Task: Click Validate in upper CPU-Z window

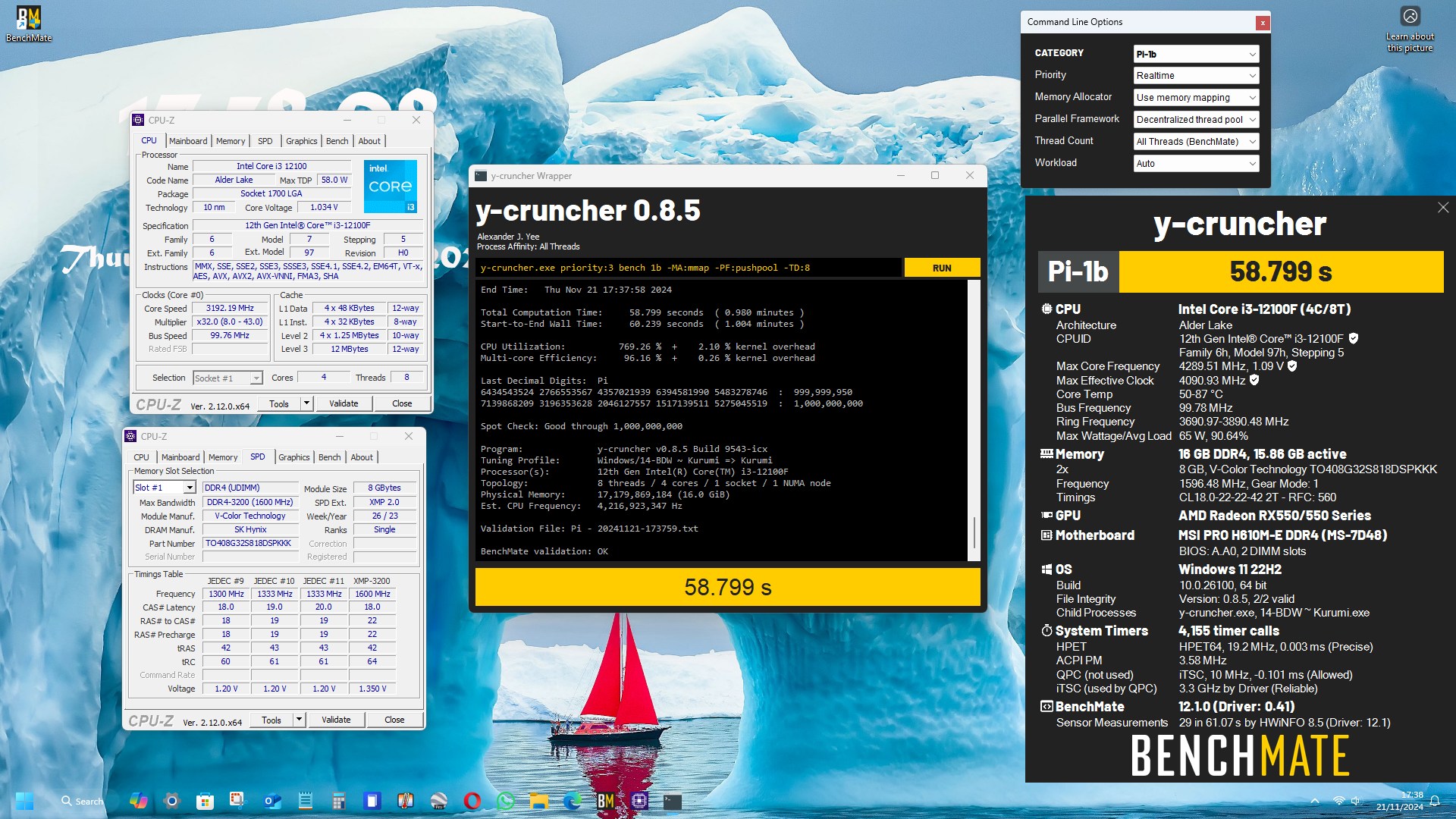Action: point(344,403)
